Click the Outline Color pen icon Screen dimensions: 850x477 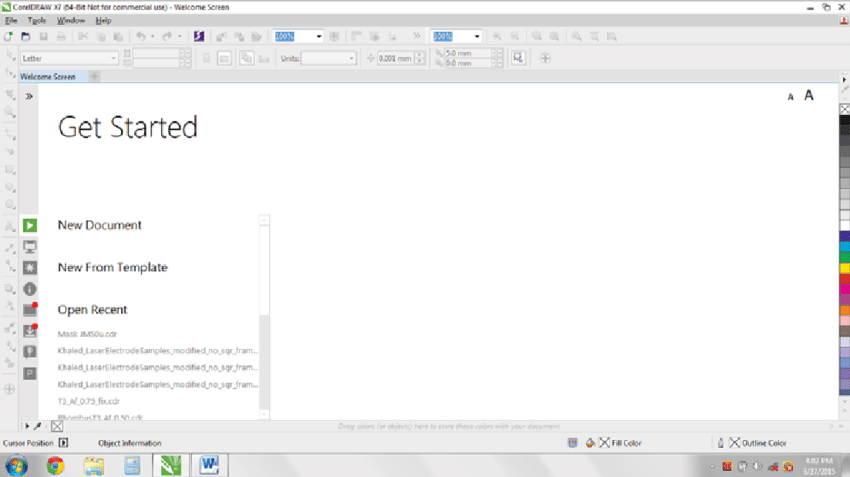pyautogui.click(x=720, y=443)
